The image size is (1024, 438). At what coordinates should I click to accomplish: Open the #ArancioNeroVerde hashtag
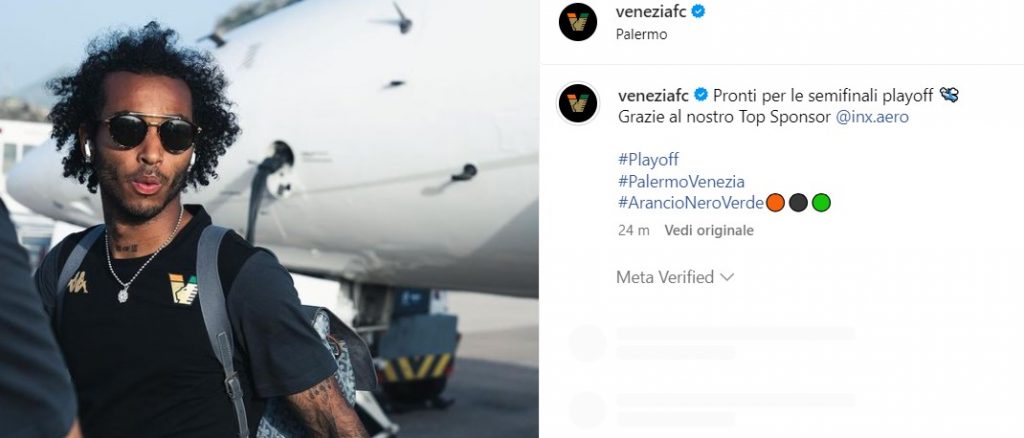[x=691, y=203]
